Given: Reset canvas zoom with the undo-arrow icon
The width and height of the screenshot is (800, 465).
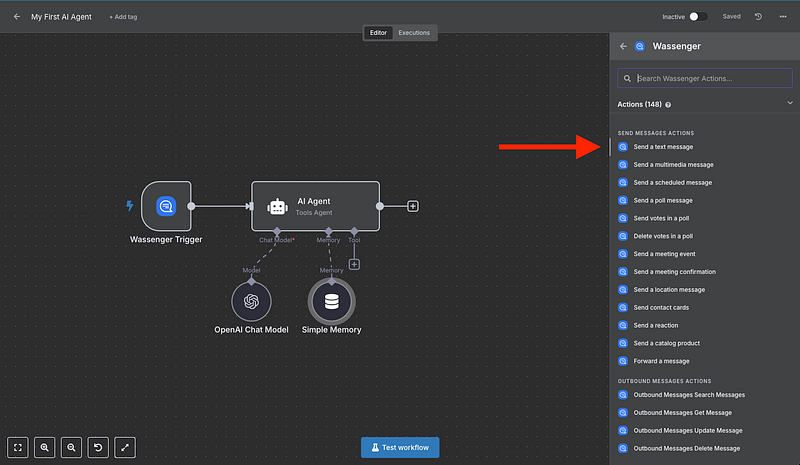Looking at the screenshot, I should tap(98, 447).
